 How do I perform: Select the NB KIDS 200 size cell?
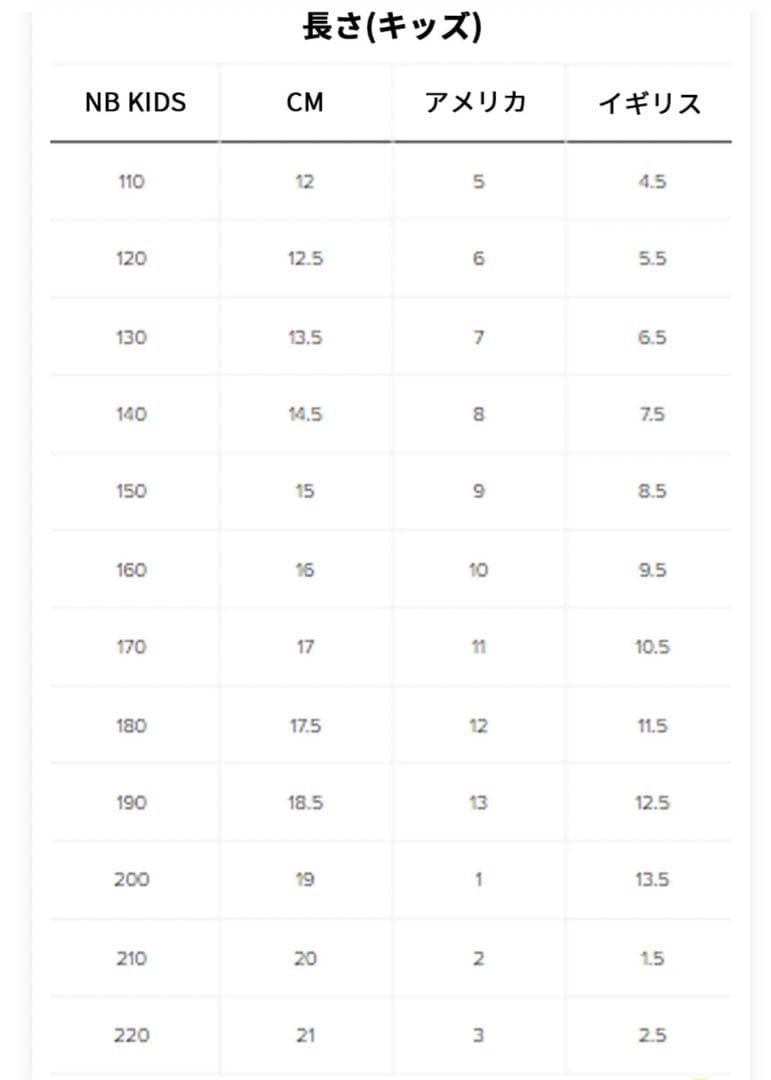131,880
